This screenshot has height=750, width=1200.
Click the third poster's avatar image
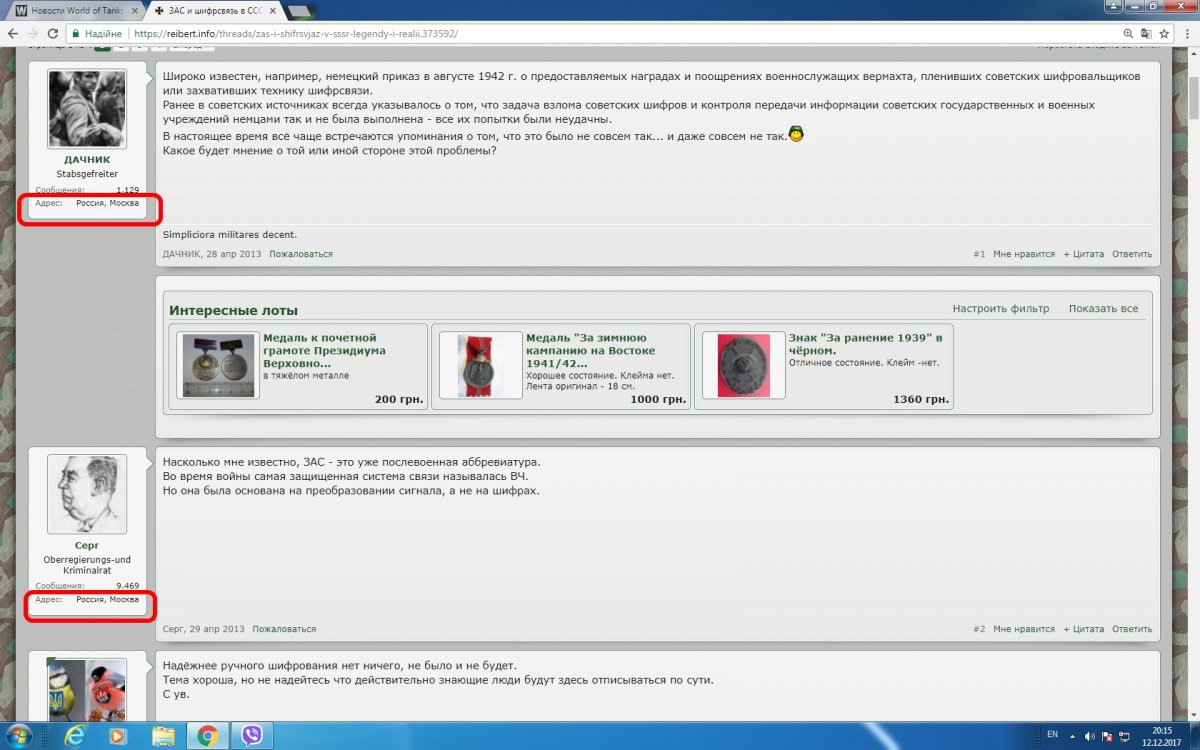click(x=87, y=688)
